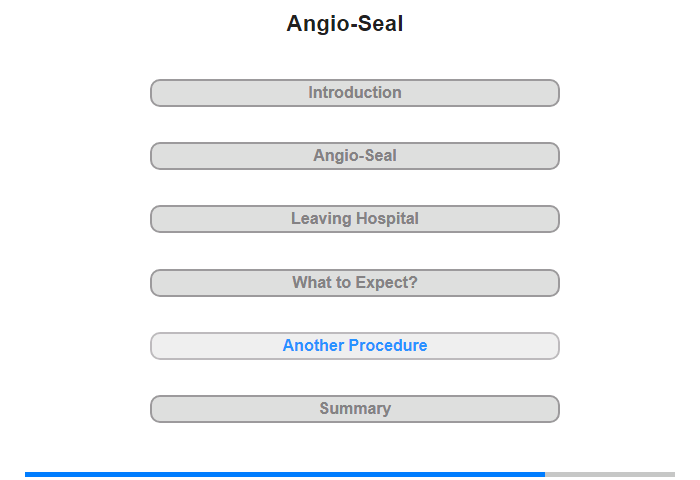Click the blue filled progress bar
The height and width of the screenshot is (480, 700).
285,474
